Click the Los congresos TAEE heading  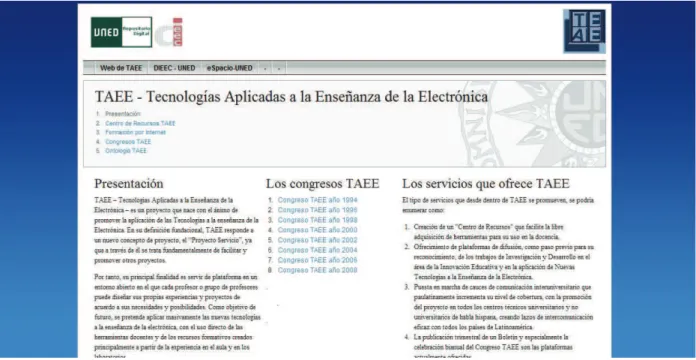(x=323, y=183)
